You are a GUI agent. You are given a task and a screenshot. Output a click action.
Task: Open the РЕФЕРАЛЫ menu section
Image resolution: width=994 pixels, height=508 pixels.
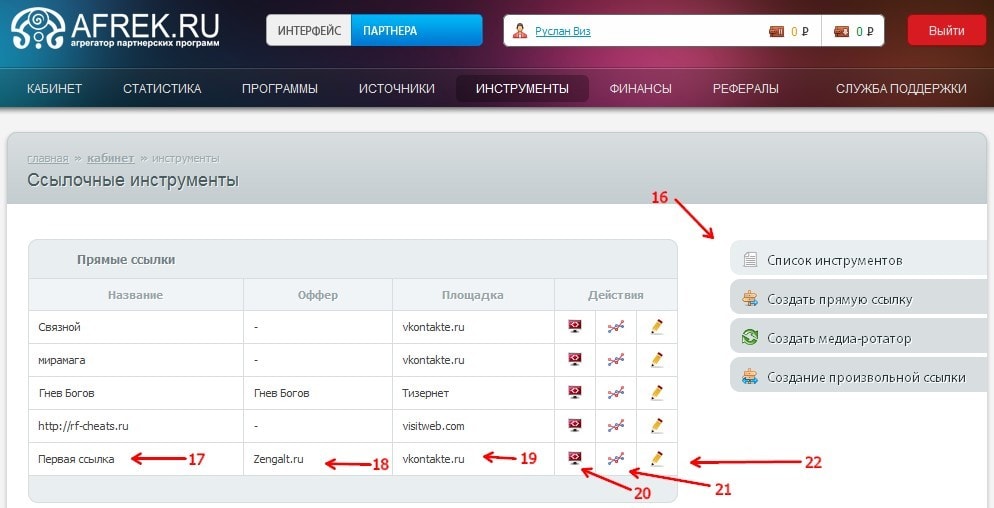(x=746, y=89)
